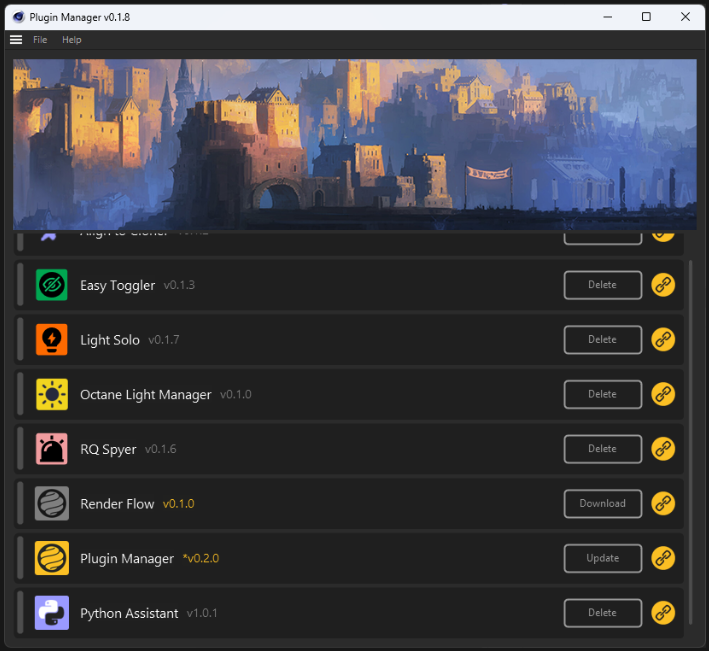The width and height of the screenshot is (709, 651).
Task: Open the Light Solo link icon
Action: [x=663, y=340]
